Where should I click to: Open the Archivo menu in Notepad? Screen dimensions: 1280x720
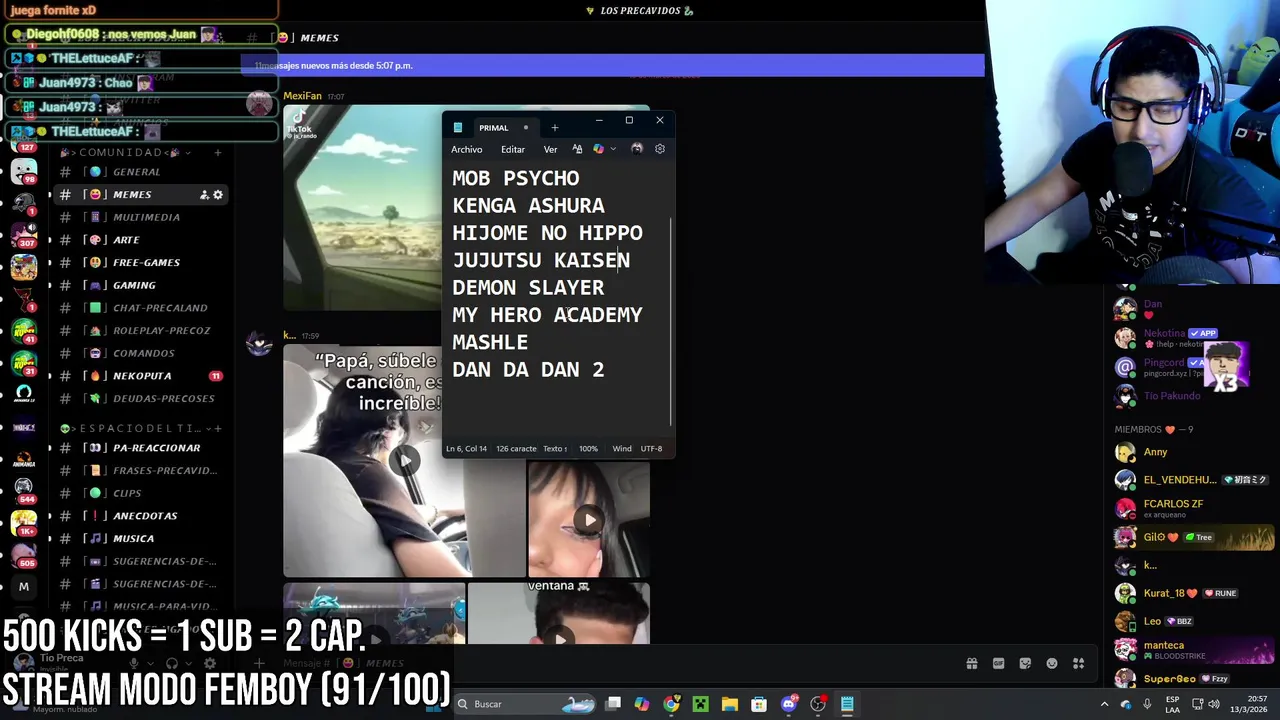[466, 149]
